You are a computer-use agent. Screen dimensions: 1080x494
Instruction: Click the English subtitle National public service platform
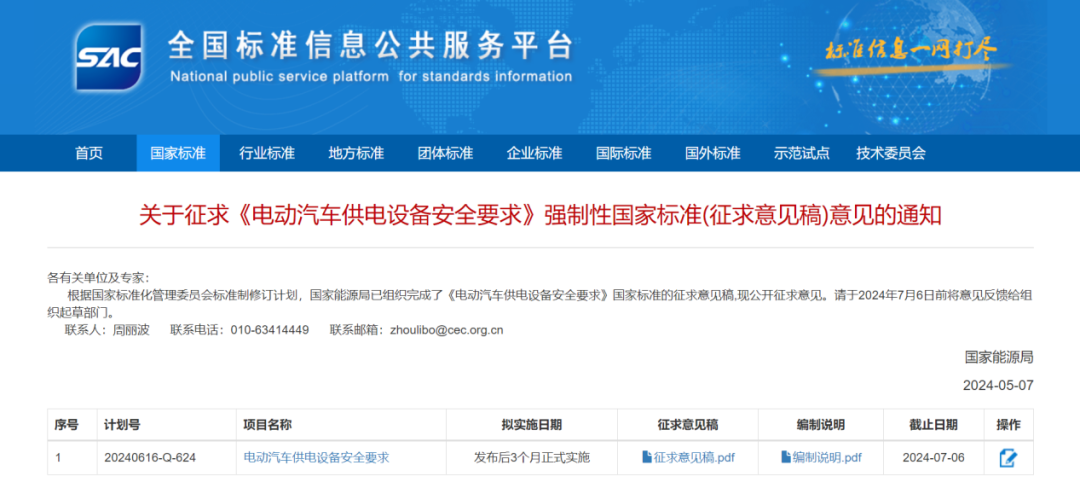[x=371, y=76]
